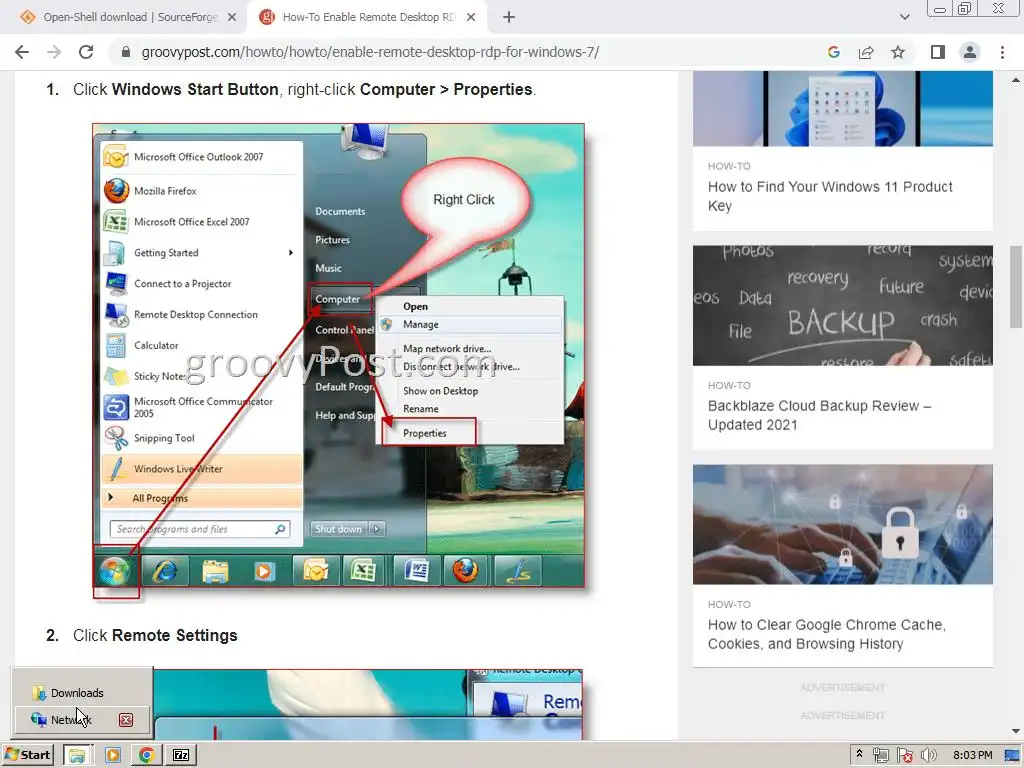Click the padlock site info icon

coord(126,52)
